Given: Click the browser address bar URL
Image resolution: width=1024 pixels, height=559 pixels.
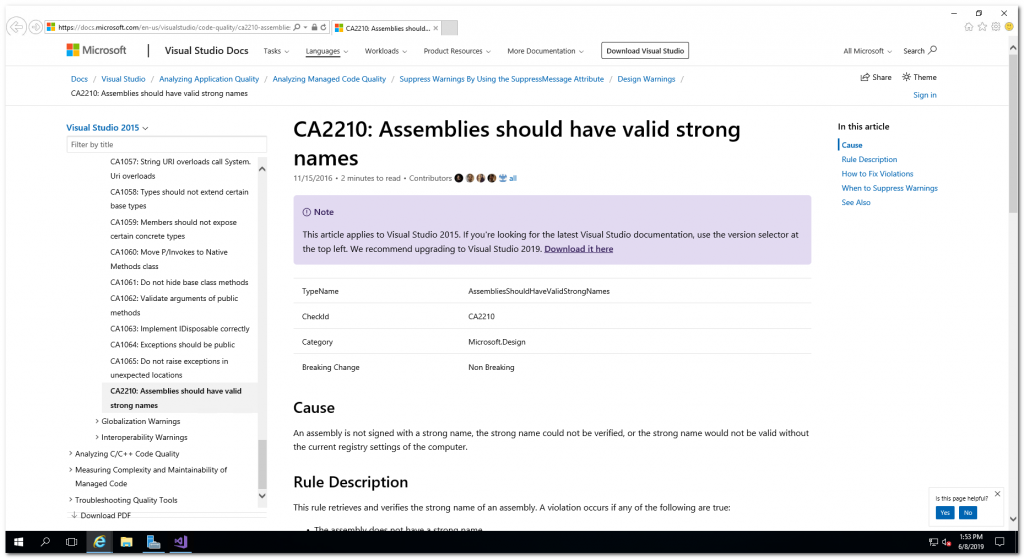Looking at the screenshot, I should click(x=174, y=27).
